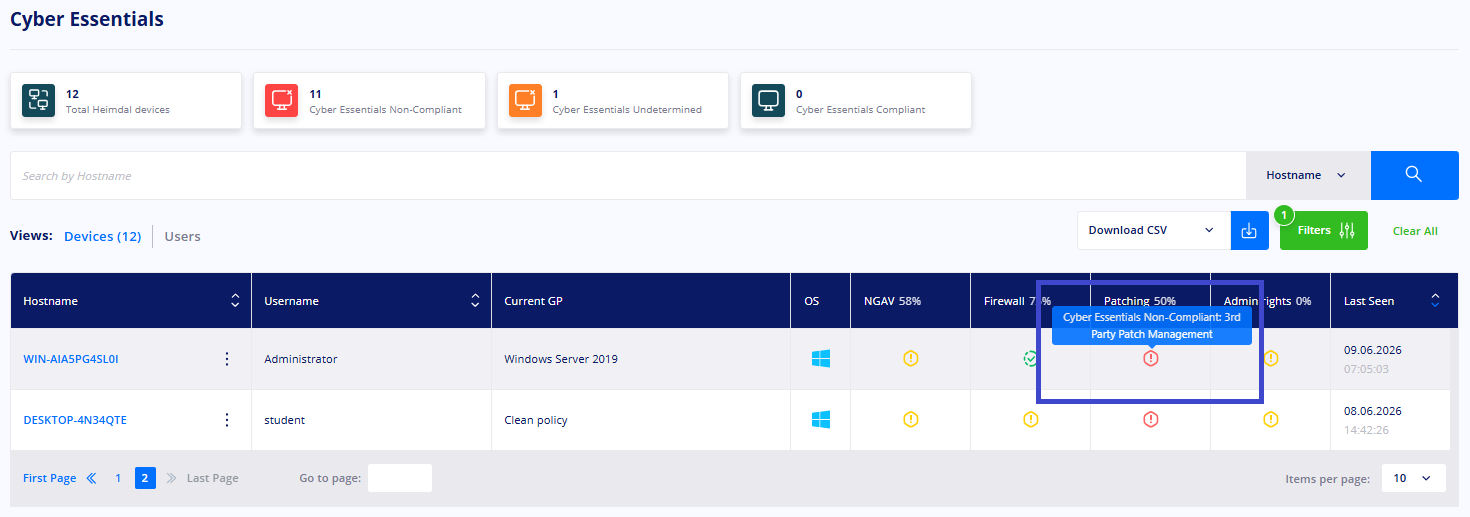
Task: Open the kebab menu for DESKTOP-4N34QTE
Action: [x=227, y=420]
